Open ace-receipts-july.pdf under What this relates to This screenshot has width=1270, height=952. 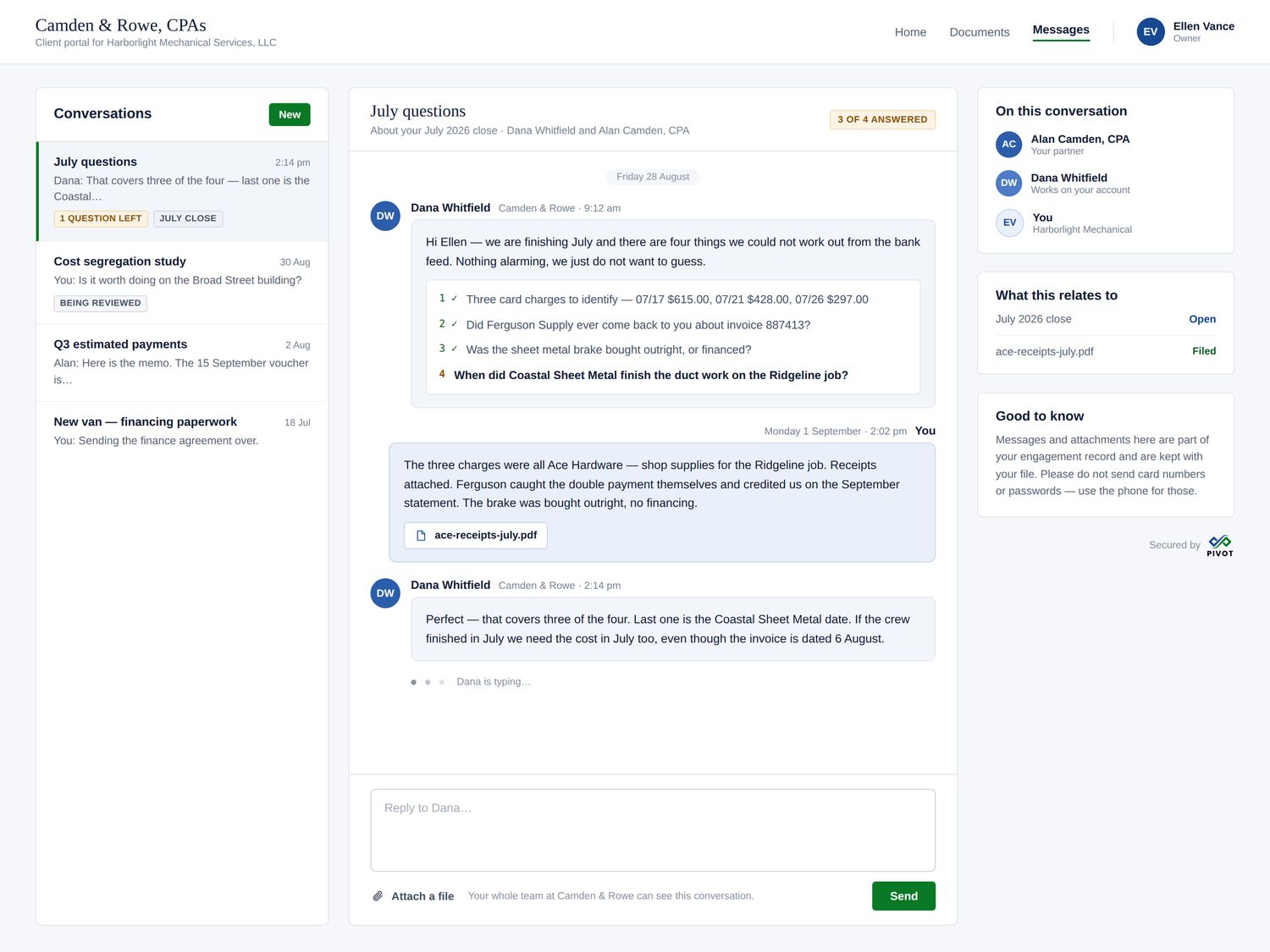point(1106,351)
